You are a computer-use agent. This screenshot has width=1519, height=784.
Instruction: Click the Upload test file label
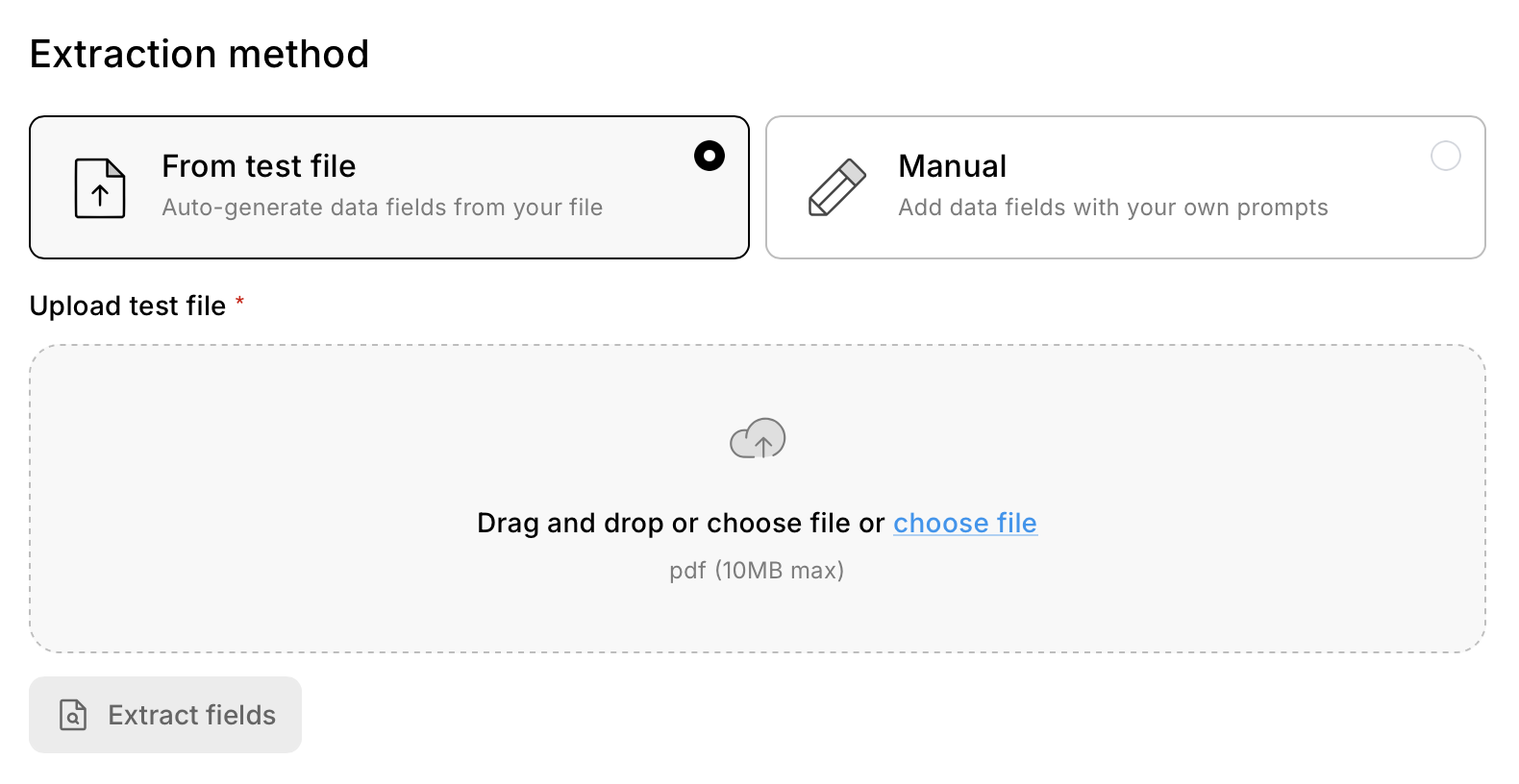128,306
